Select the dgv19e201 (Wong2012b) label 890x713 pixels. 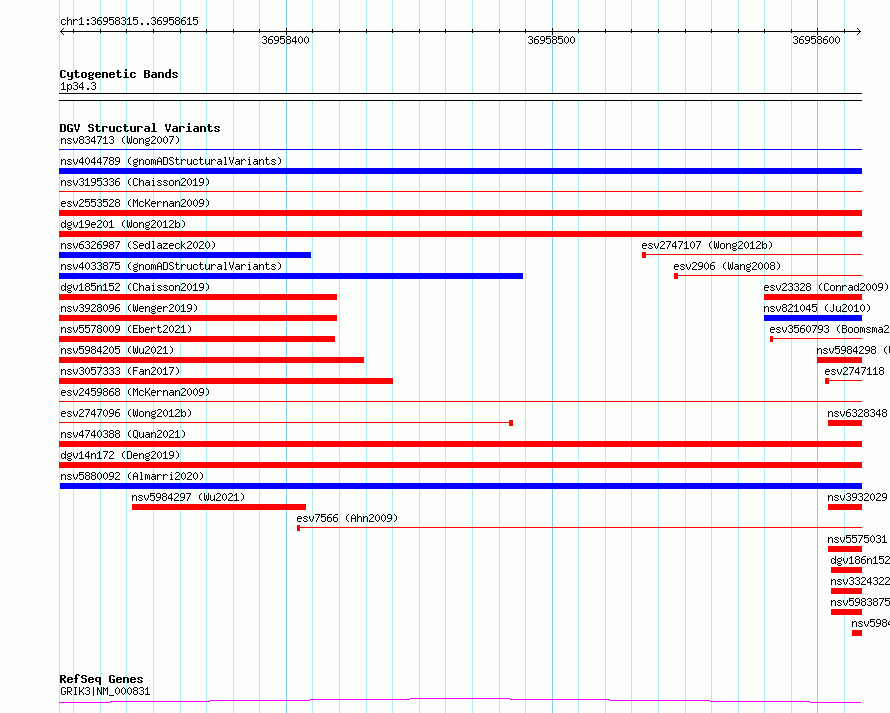pyautogui.click(x=123, y=224)
